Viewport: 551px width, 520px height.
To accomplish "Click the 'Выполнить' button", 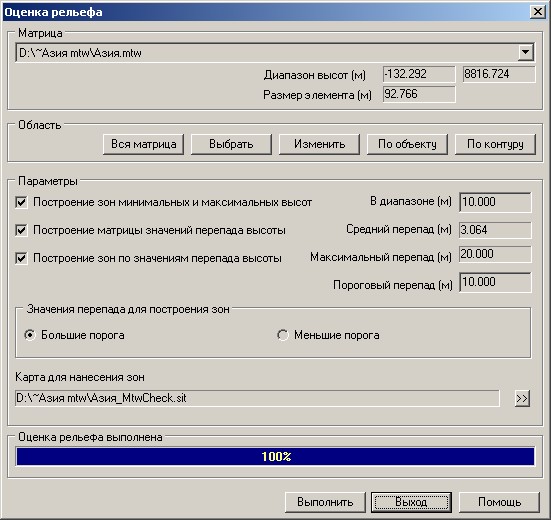I will (x=325, y=502).
